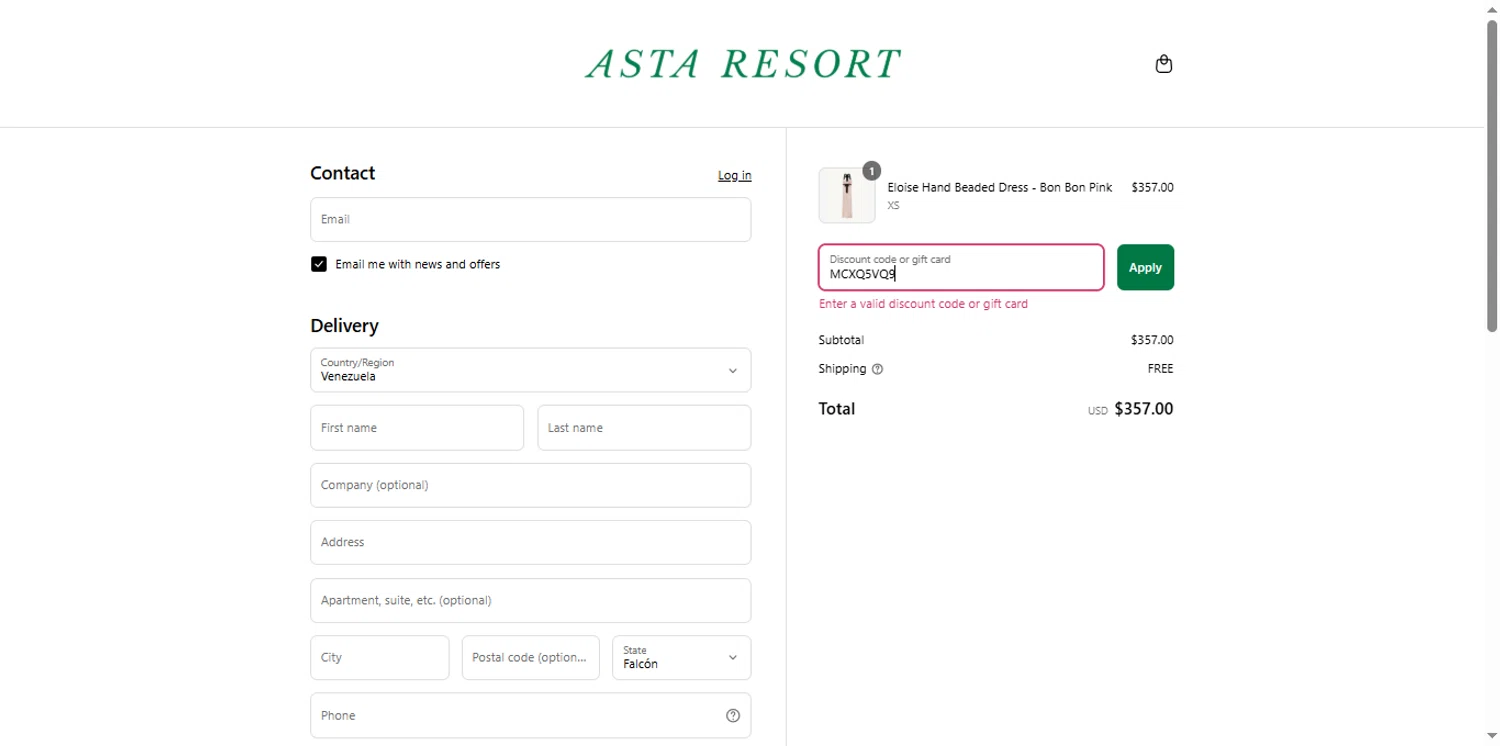Click the Phone field help icon
The image size is (1500, 746).
[733, 716]
